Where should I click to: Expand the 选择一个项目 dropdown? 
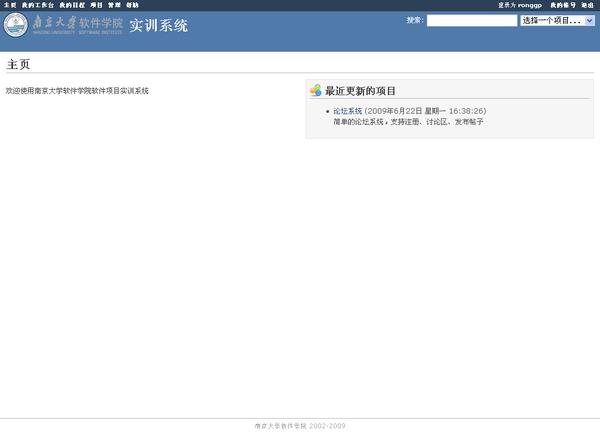(x=557, y=21)
